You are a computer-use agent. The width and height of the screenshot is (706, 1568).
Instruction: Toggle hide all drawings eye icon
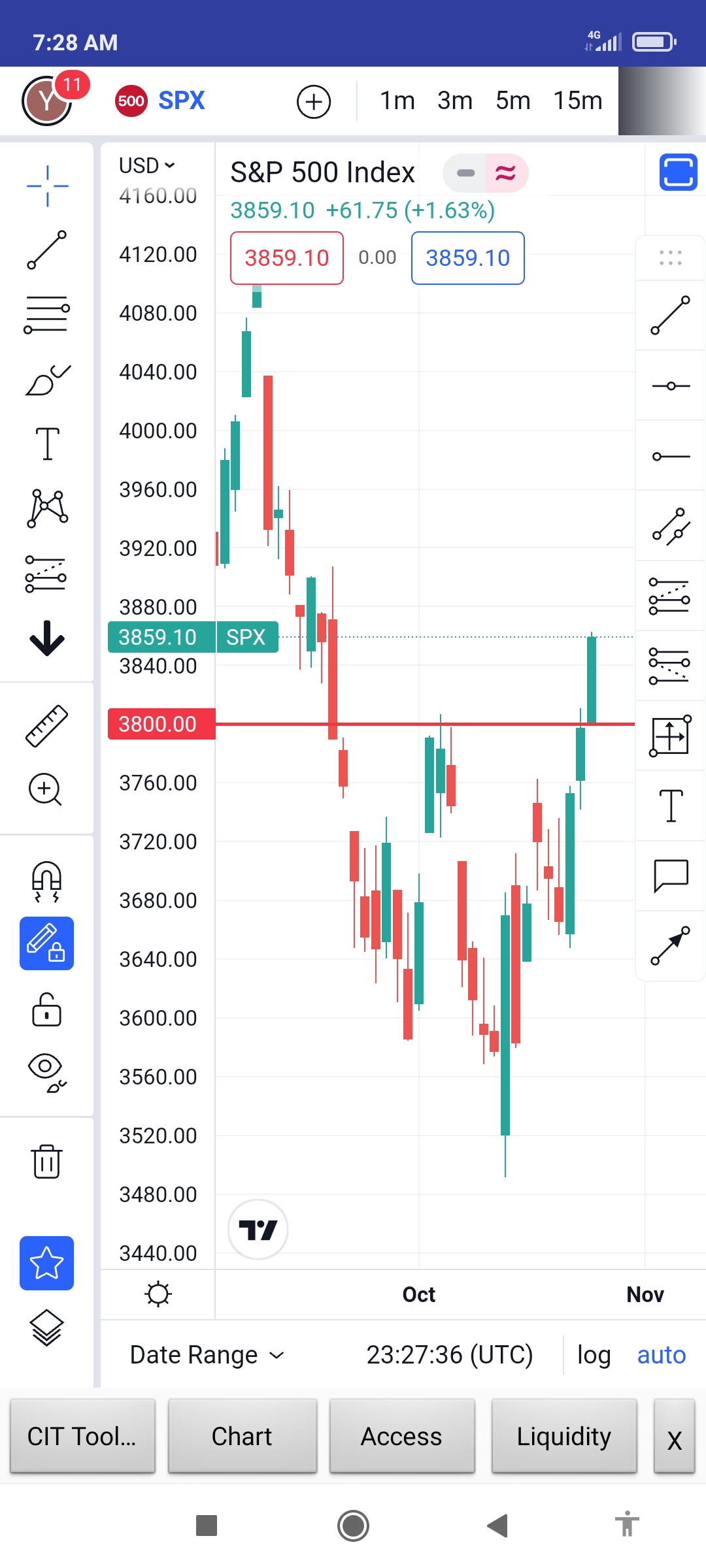(x=47, y=1073)
